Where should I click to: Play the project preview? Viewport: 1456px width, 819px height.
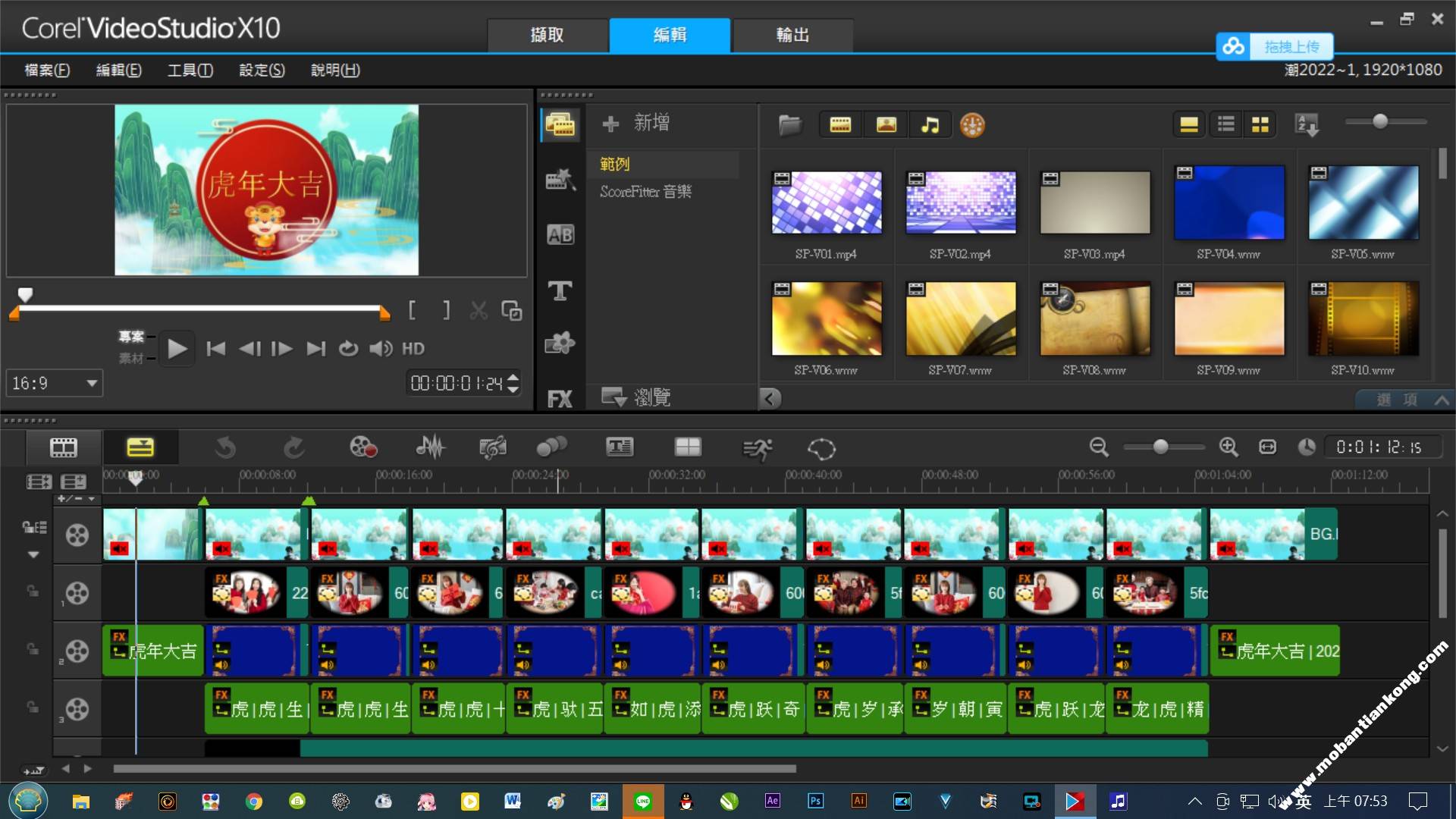pyautogui.click(x=177, y=349)
